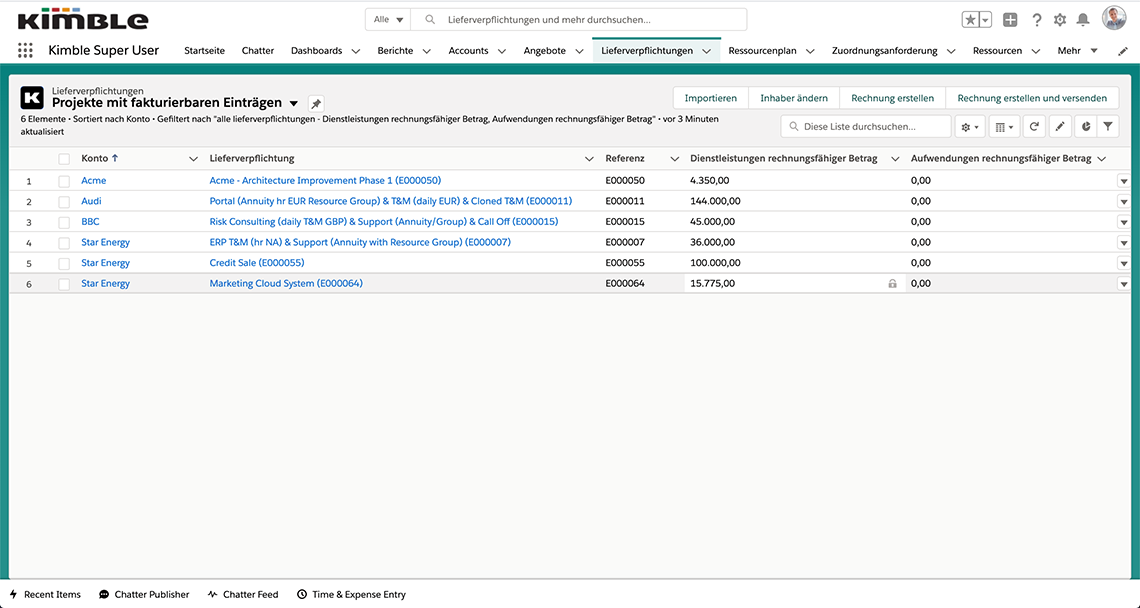Open the App Launcher grid icon
1140x608 pixels.
(x=25, y=50)
